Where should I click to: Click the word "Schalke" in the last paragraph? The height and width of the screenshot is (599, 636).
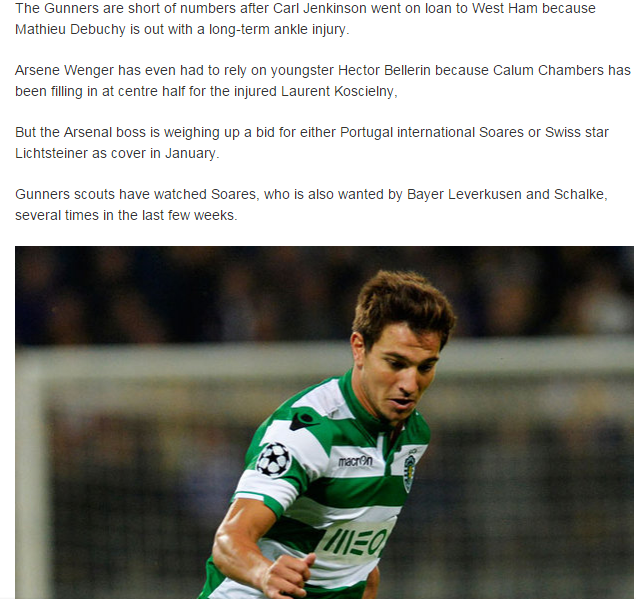click(x=579, y=194)
